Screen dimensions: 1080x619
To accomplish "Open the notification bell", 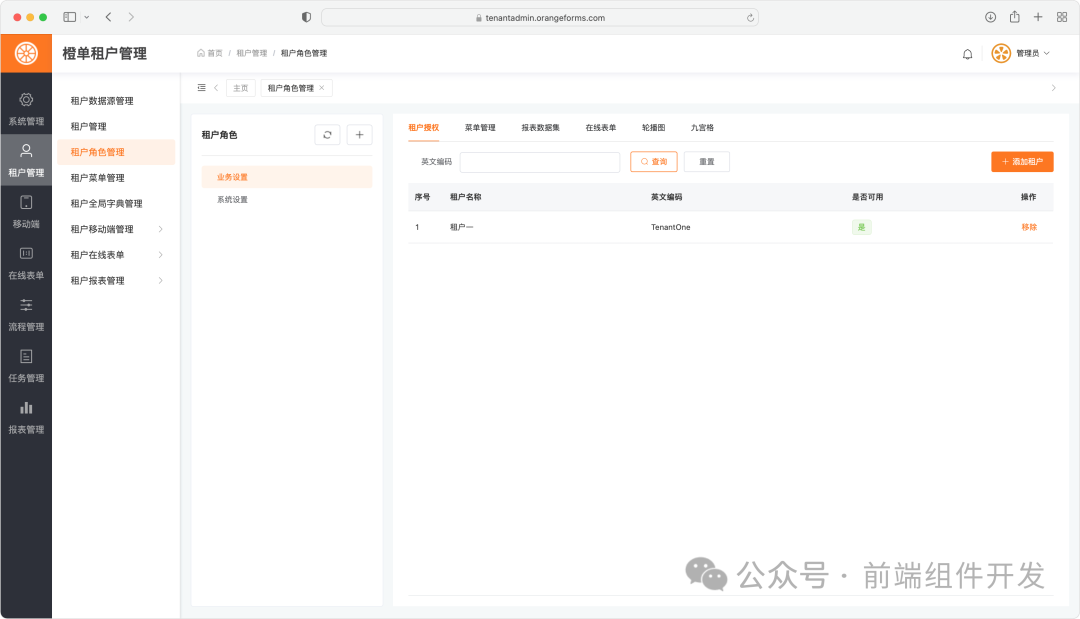I will tap(967, 53).
